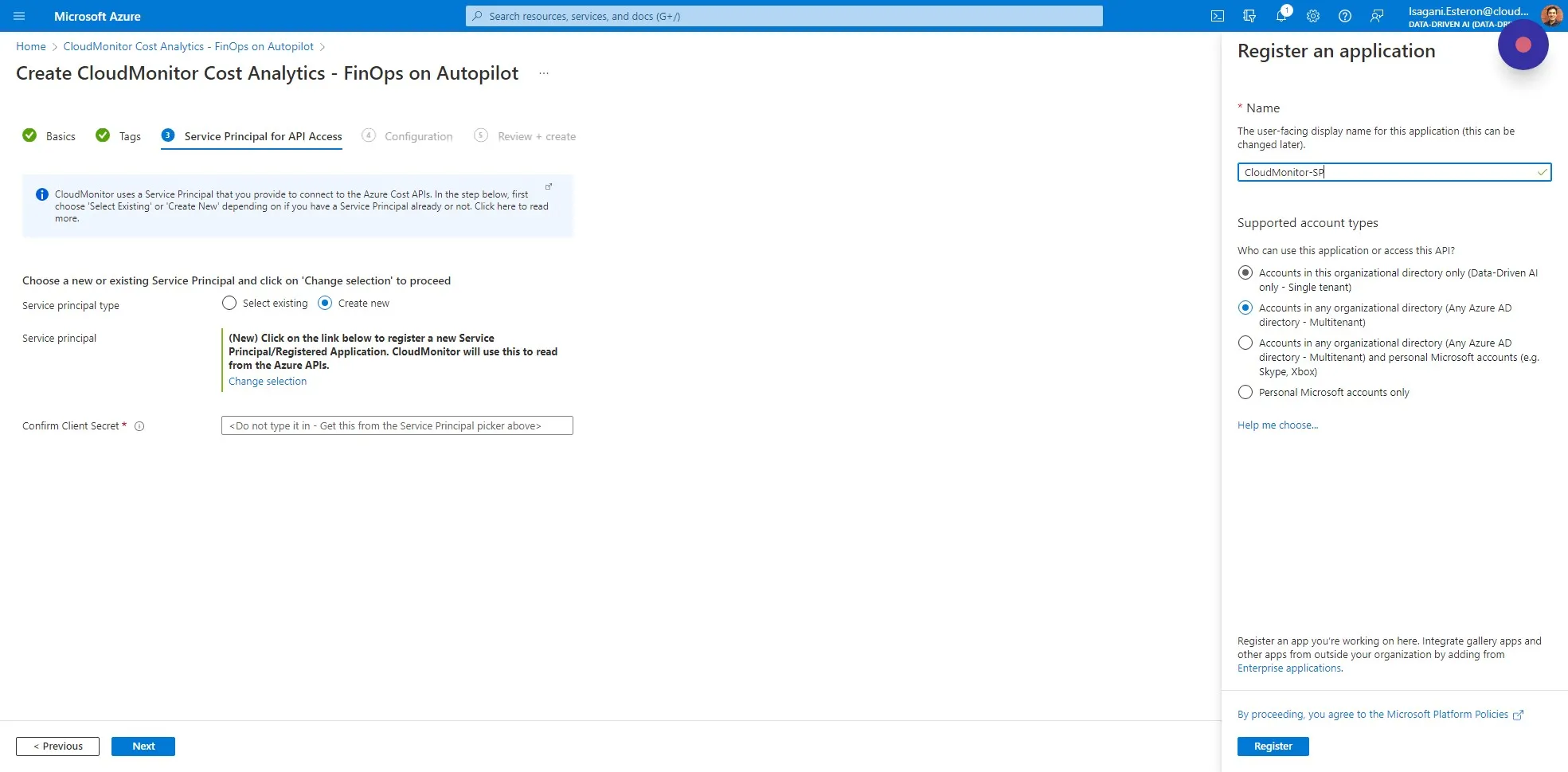Click the Microsoft Azure logo text
1568x772 pixels.
97,16
